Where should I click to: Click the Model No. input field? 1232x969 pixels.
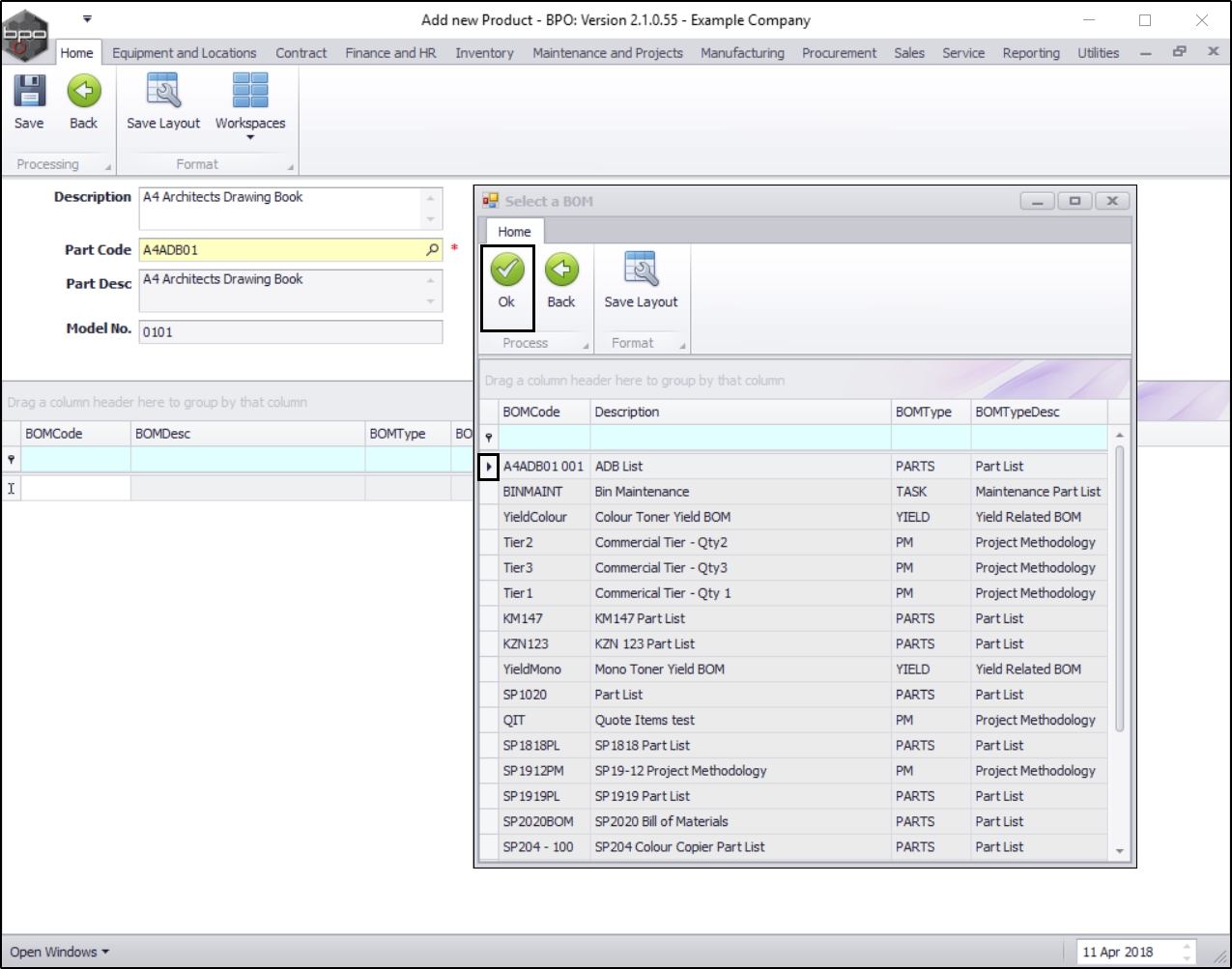pyautogui.click(x=290, y=332)
